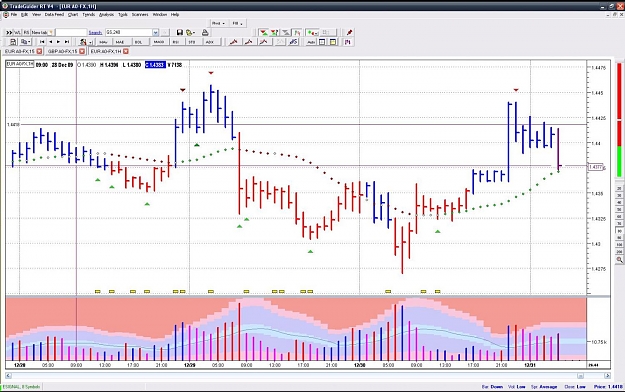This screenshot has width=625, height=392.
Task: Click the RS toolbar button
Action: coord(26,32)
